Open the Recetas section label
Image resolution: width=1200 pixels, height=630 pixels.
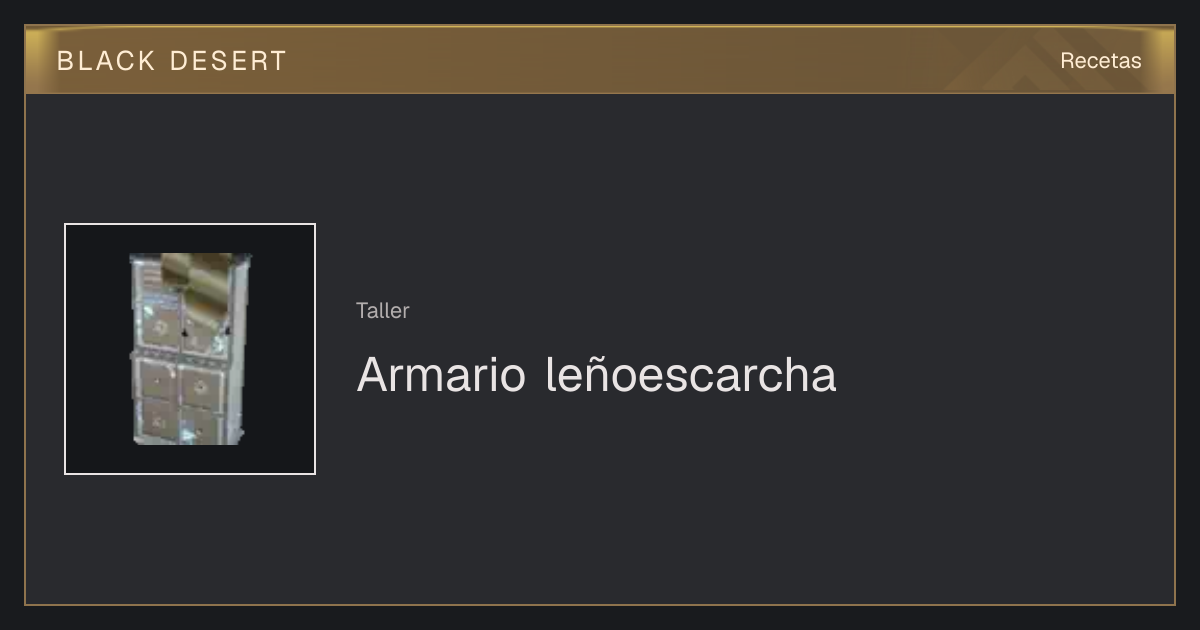click(1100, 61)
